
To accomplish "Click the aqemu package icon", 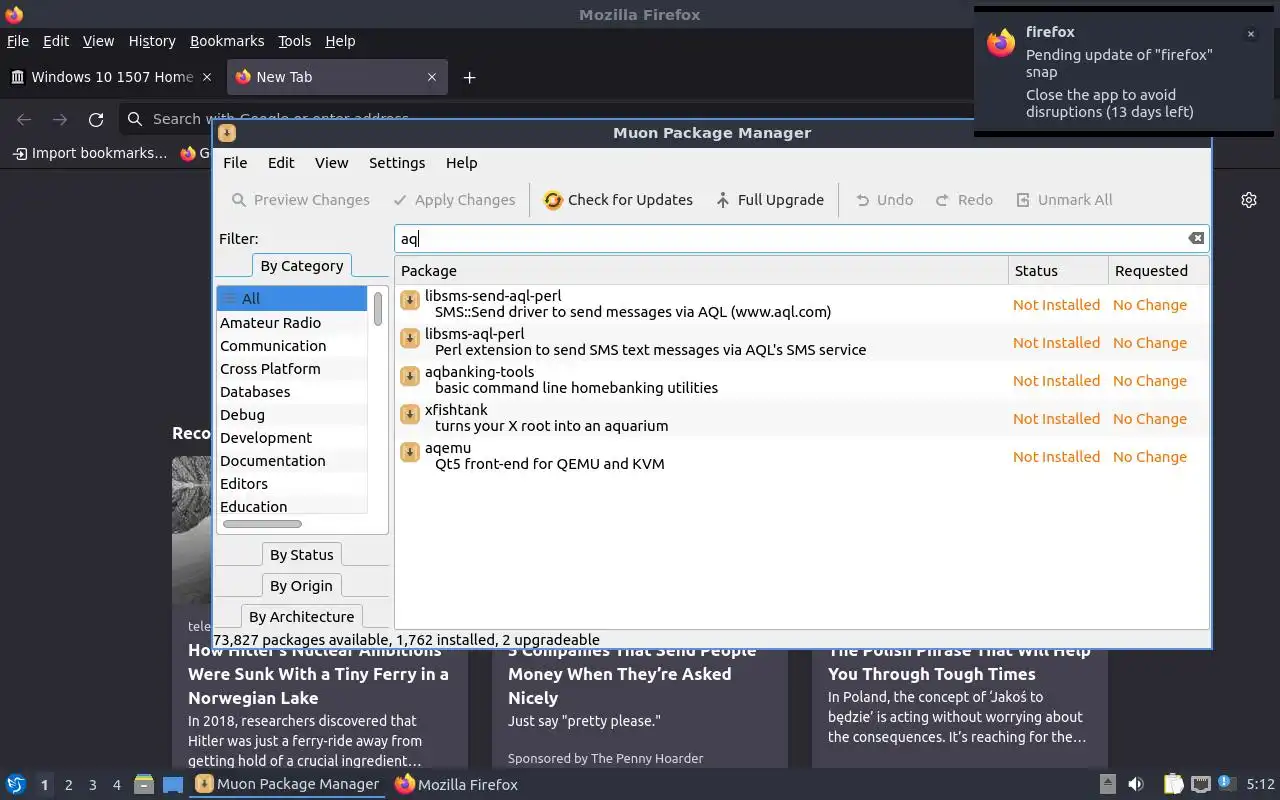I will pyautogui.click(x=409, y=453).
